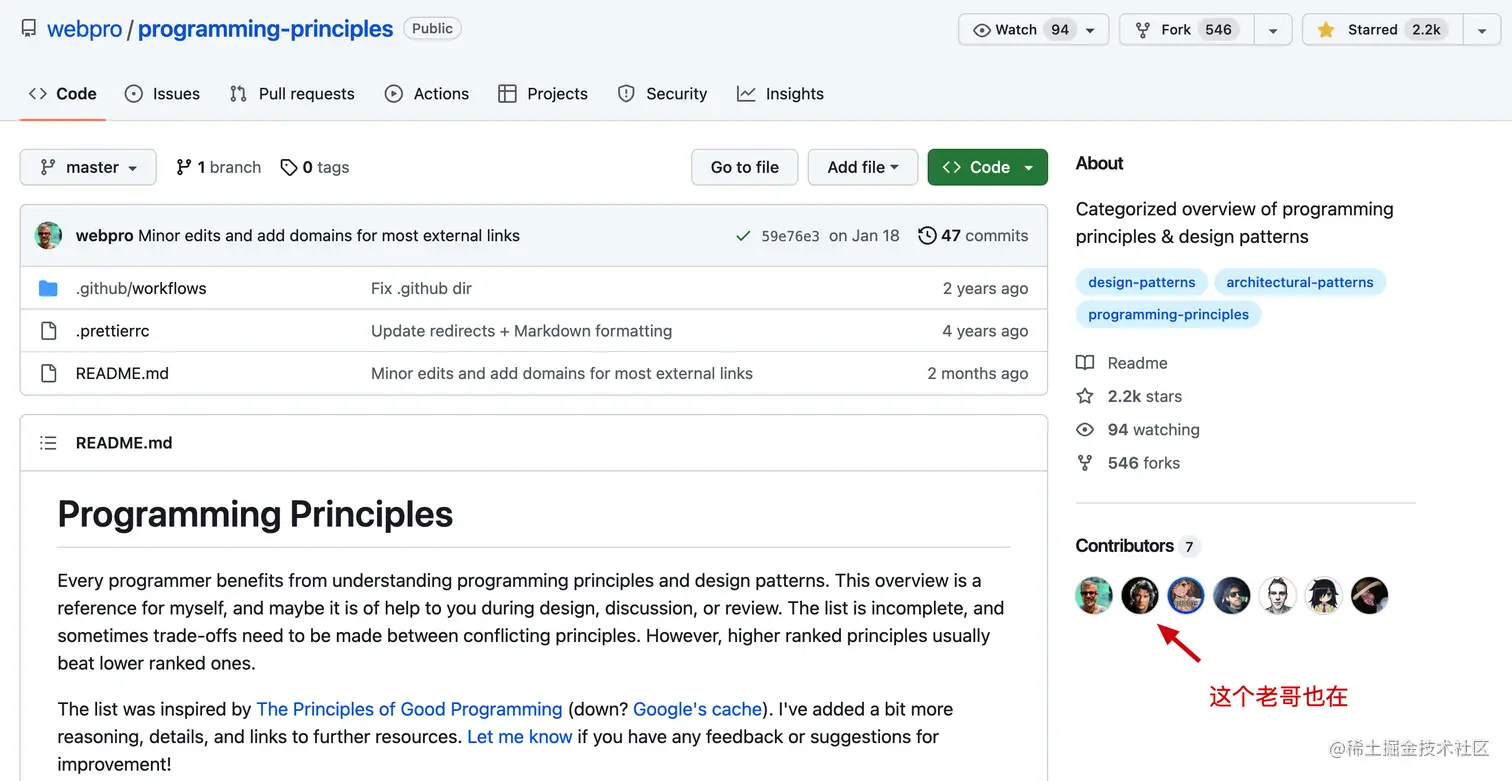Open the README outline list icon
Viewport: 1512px width, 781px height.
click(48, 443)
